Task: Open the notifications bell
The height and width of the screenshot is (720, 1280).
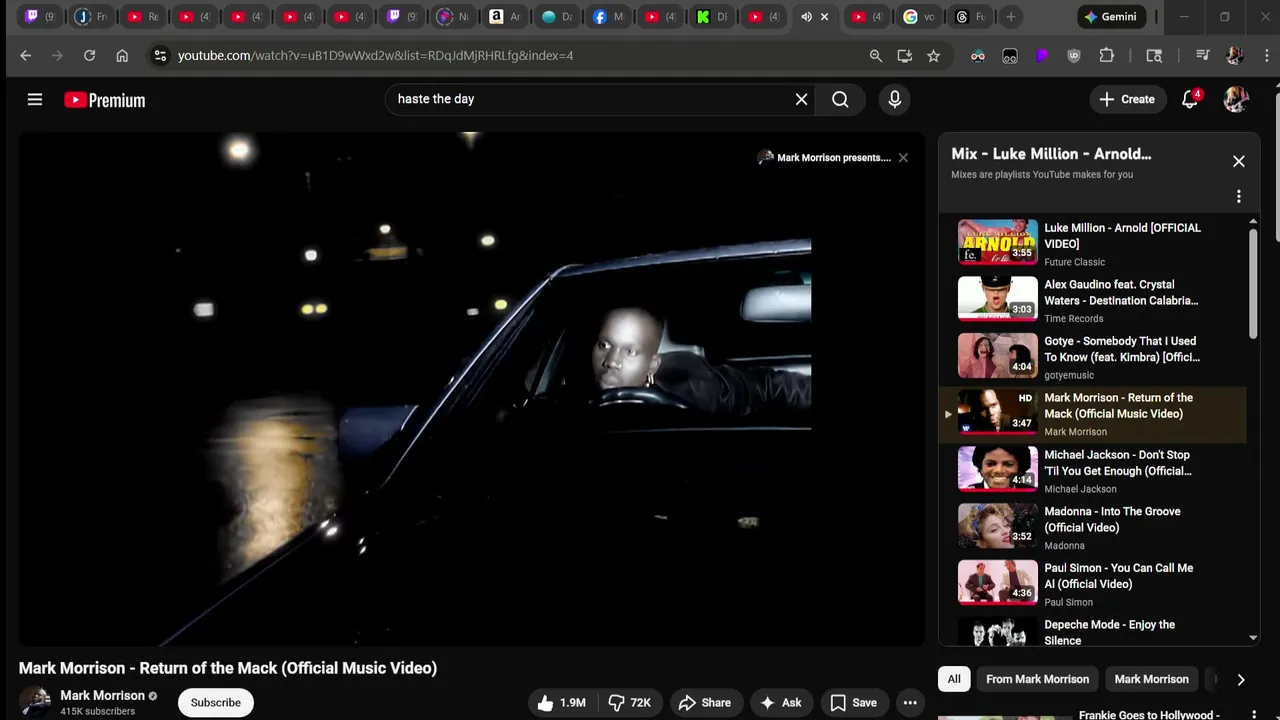Action: tap(1190, 99)
